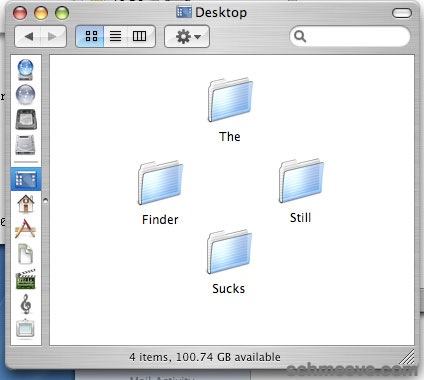The height and width of the screenshot is (380, 424).
Task: Open the Movies clapperboard icon
Action: coord(26,279)
